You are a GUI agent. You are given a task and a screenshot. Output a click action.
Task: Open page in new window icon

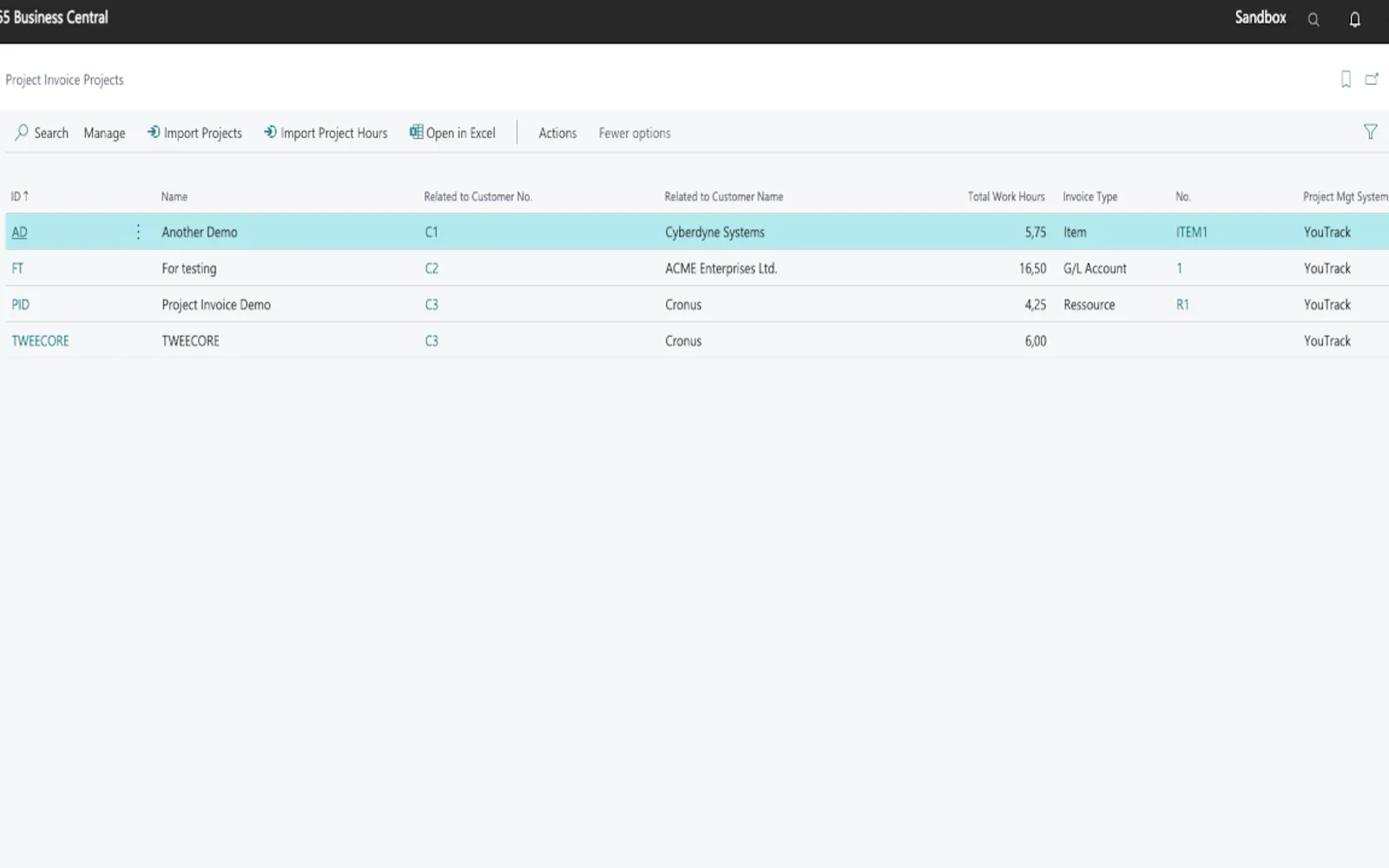point(1372,79)
